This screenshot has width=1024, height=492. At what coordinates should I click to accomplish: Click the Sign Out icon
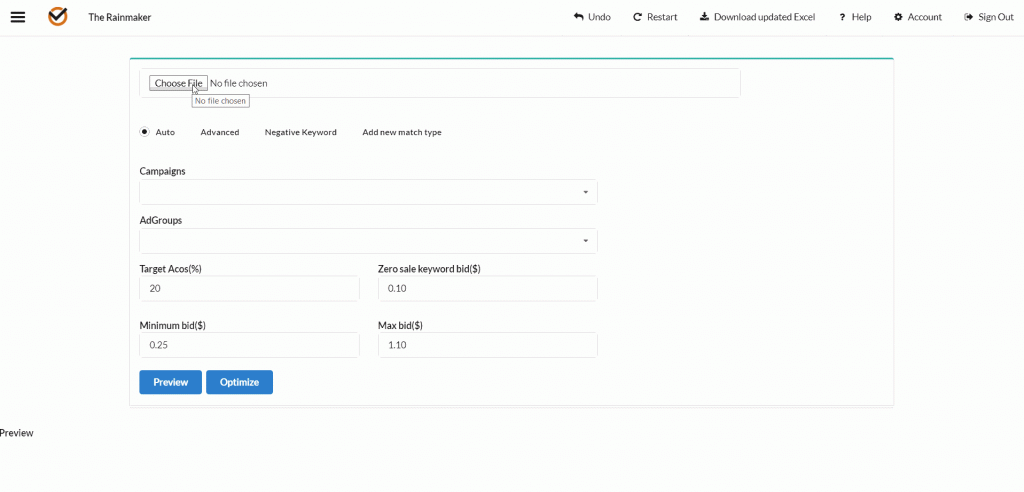coord(969,17)
